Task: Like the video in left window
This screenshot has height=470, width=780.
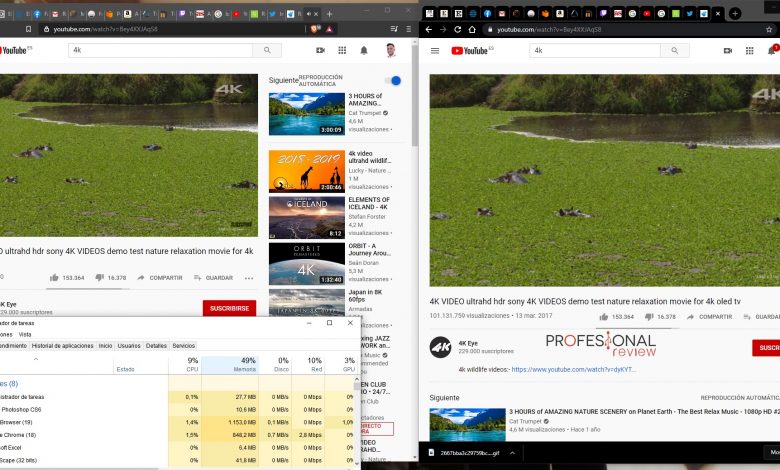Action: tap(54, 278)
